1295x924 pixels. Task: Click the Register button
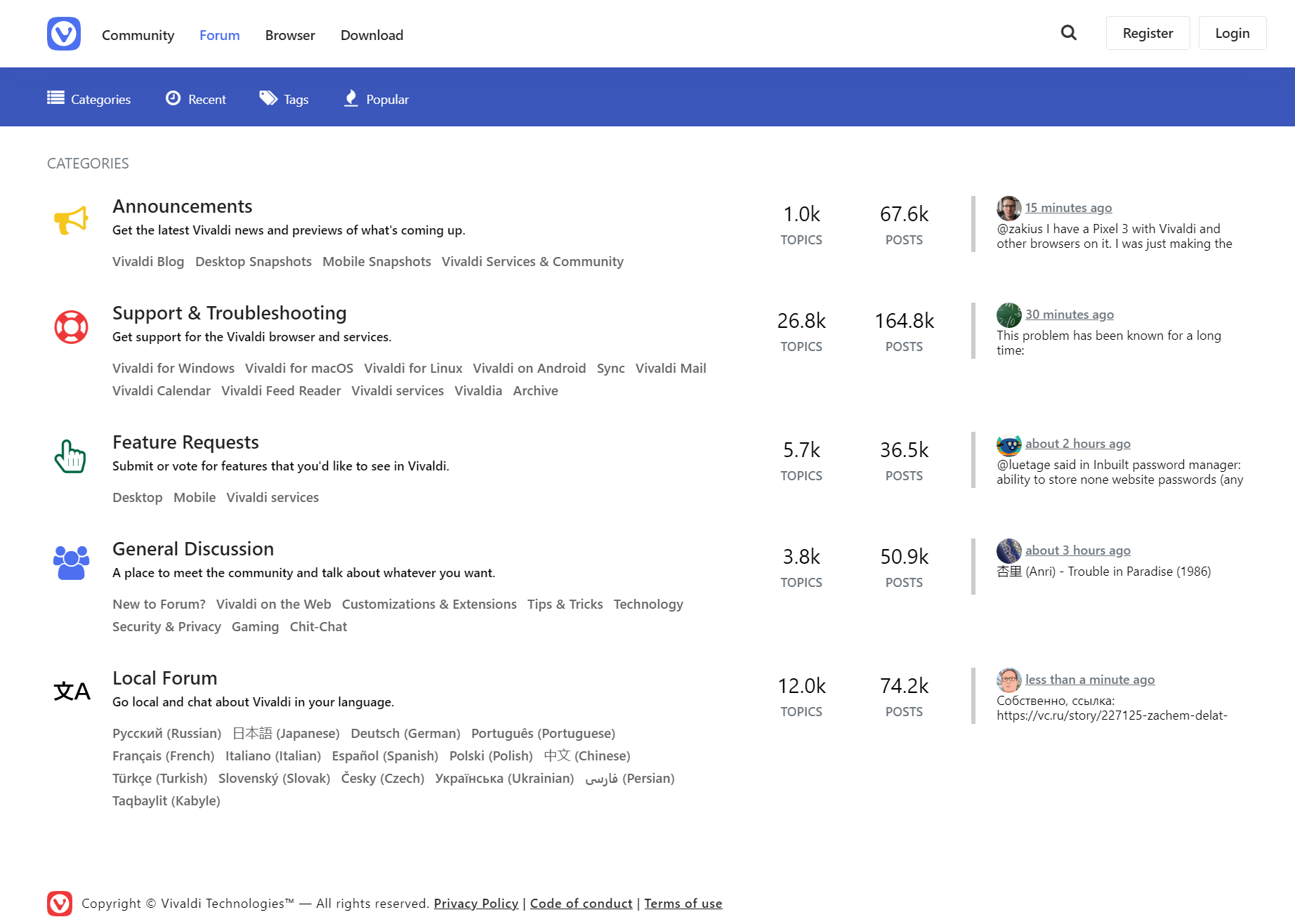[1148, 33]
